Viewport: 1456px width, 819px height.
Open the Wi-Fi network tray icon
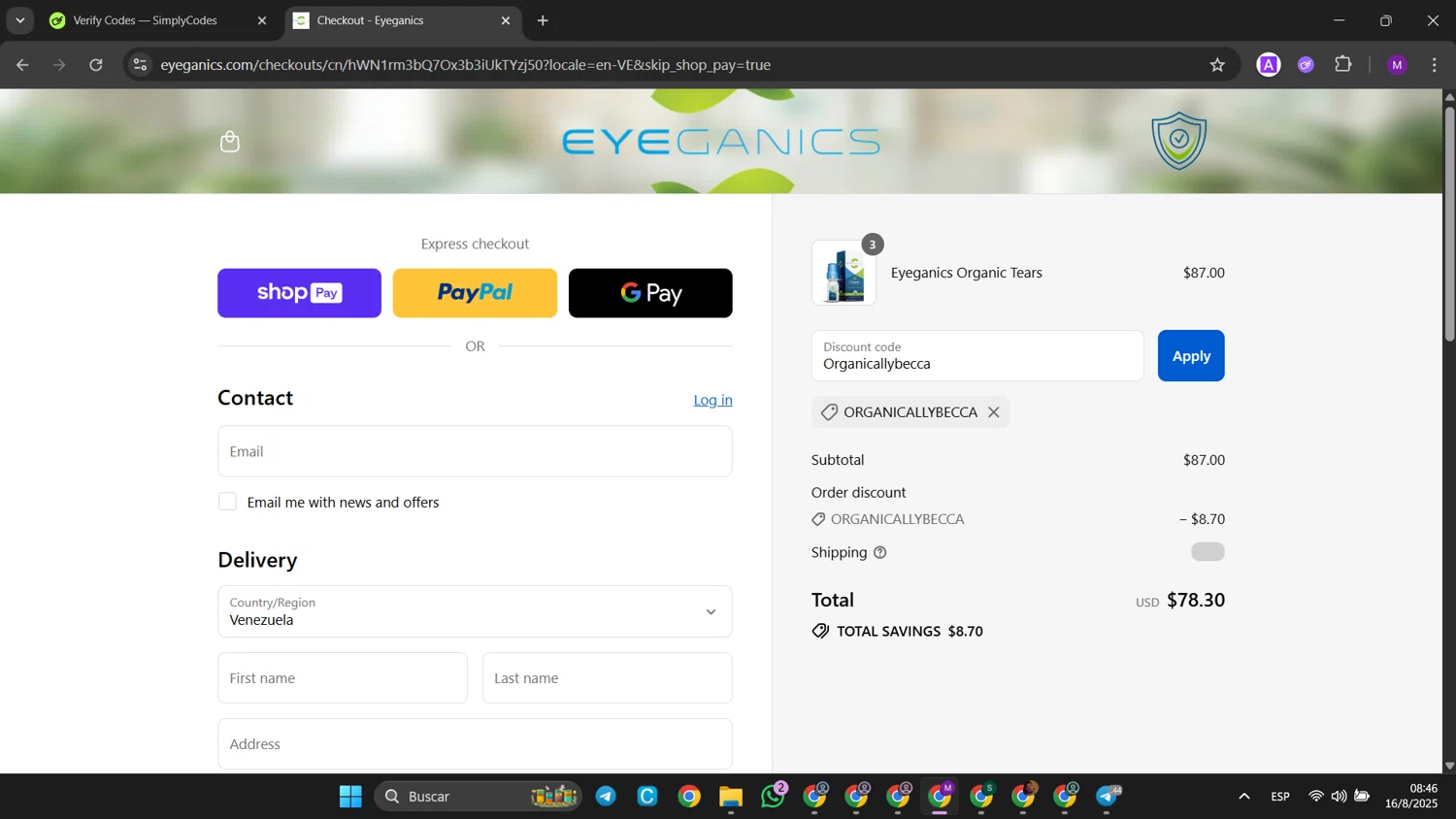click(1316, 797)
